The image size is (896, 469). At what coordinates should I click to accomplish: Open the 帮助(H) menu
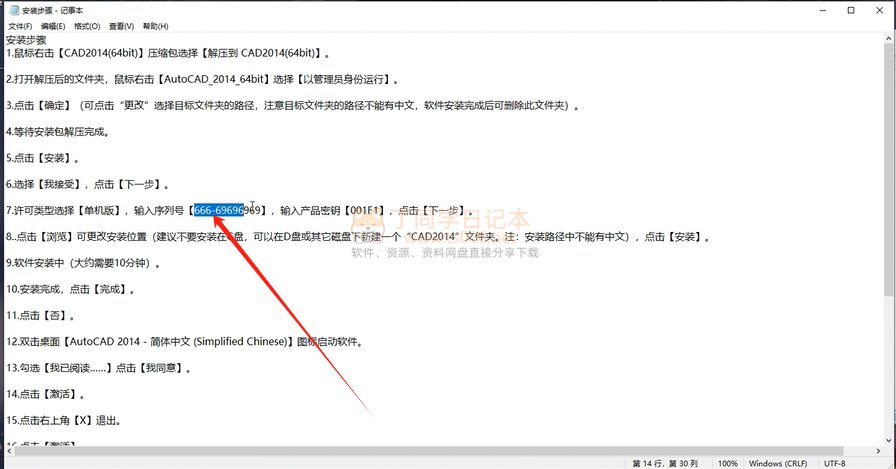coord(155,26)
